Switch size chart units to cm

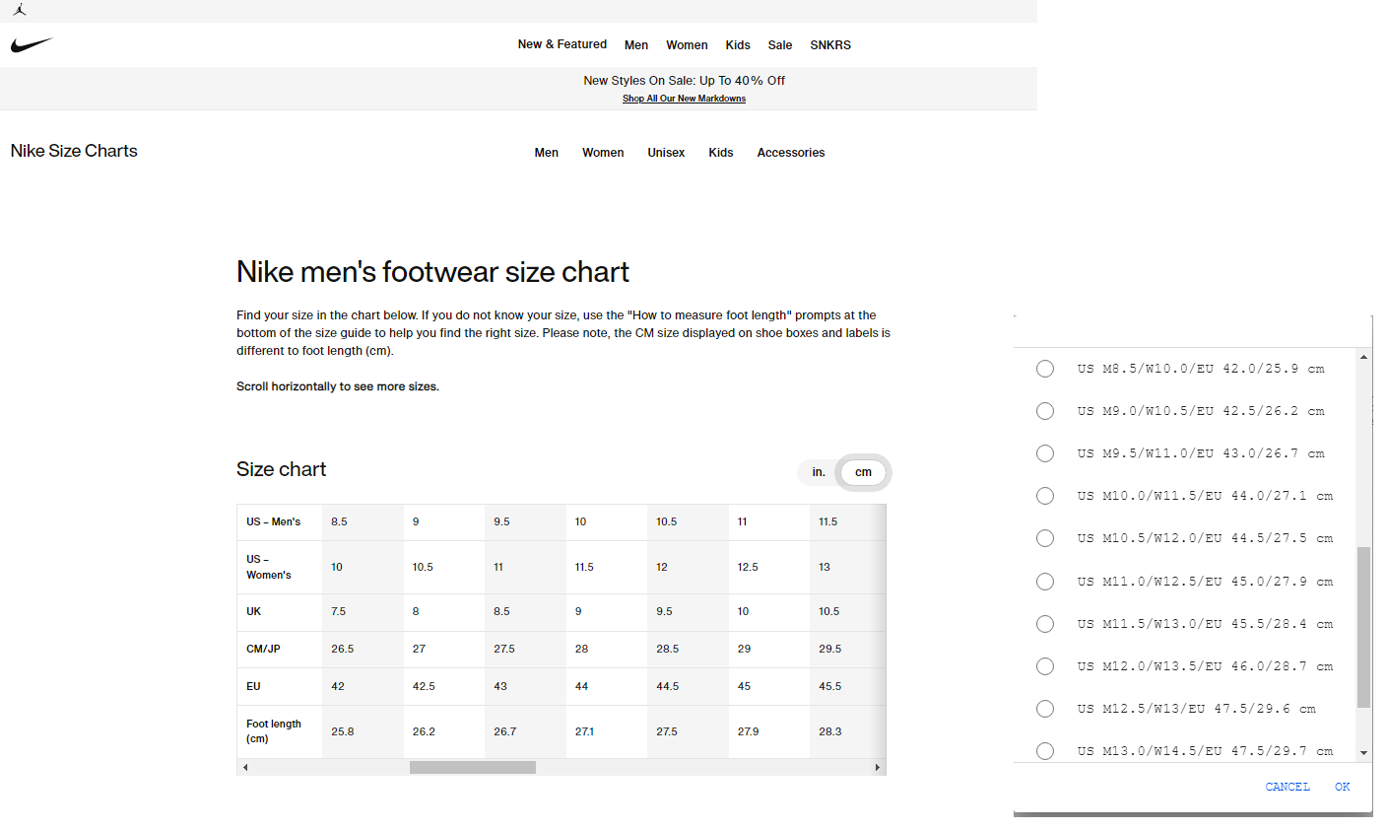pos(863,472)
